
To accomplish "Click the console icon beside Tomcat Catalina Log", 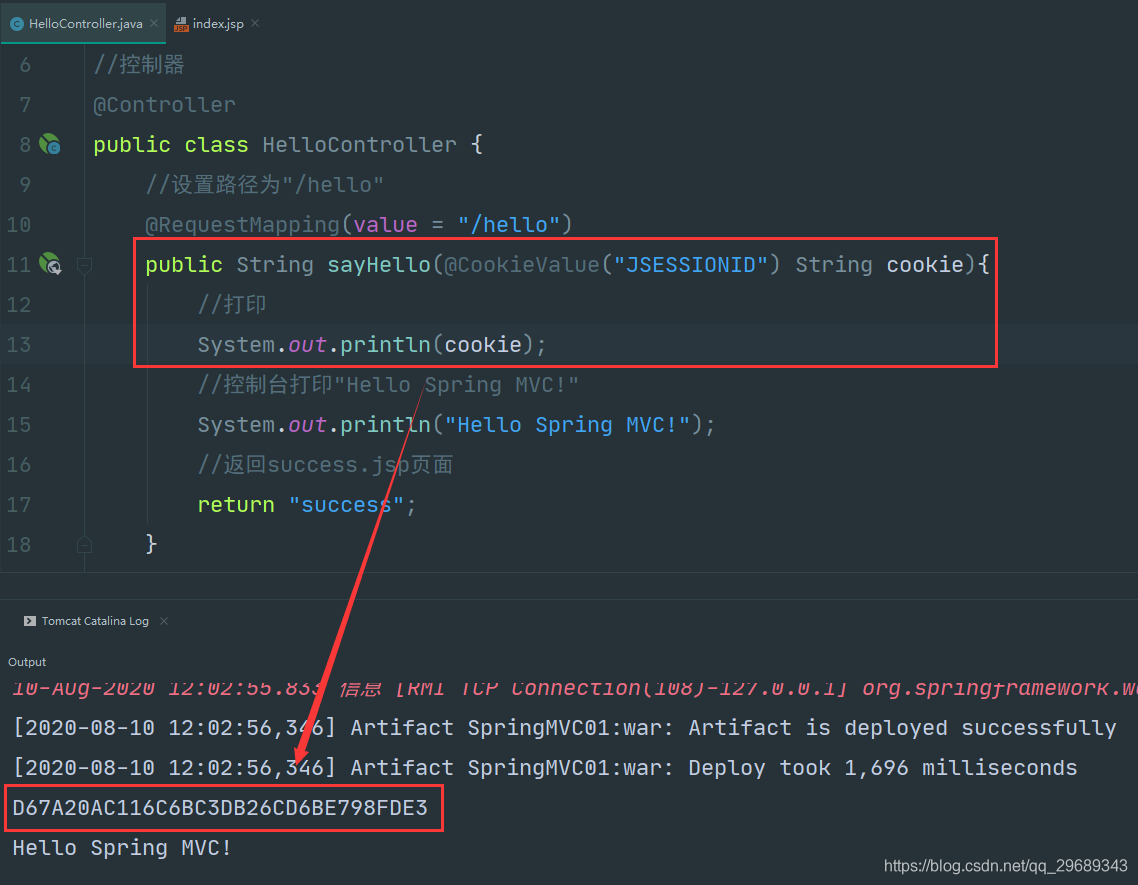I will (x=30, y=621).
